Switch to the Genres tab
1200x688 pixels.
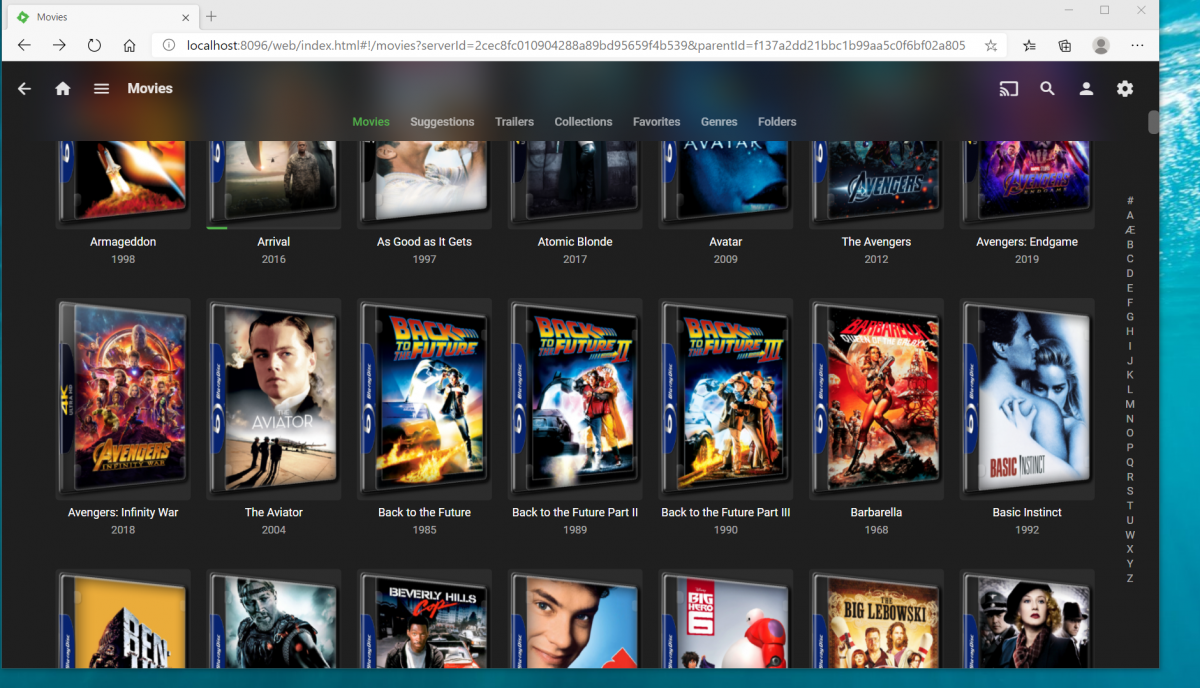pos(719,122)
